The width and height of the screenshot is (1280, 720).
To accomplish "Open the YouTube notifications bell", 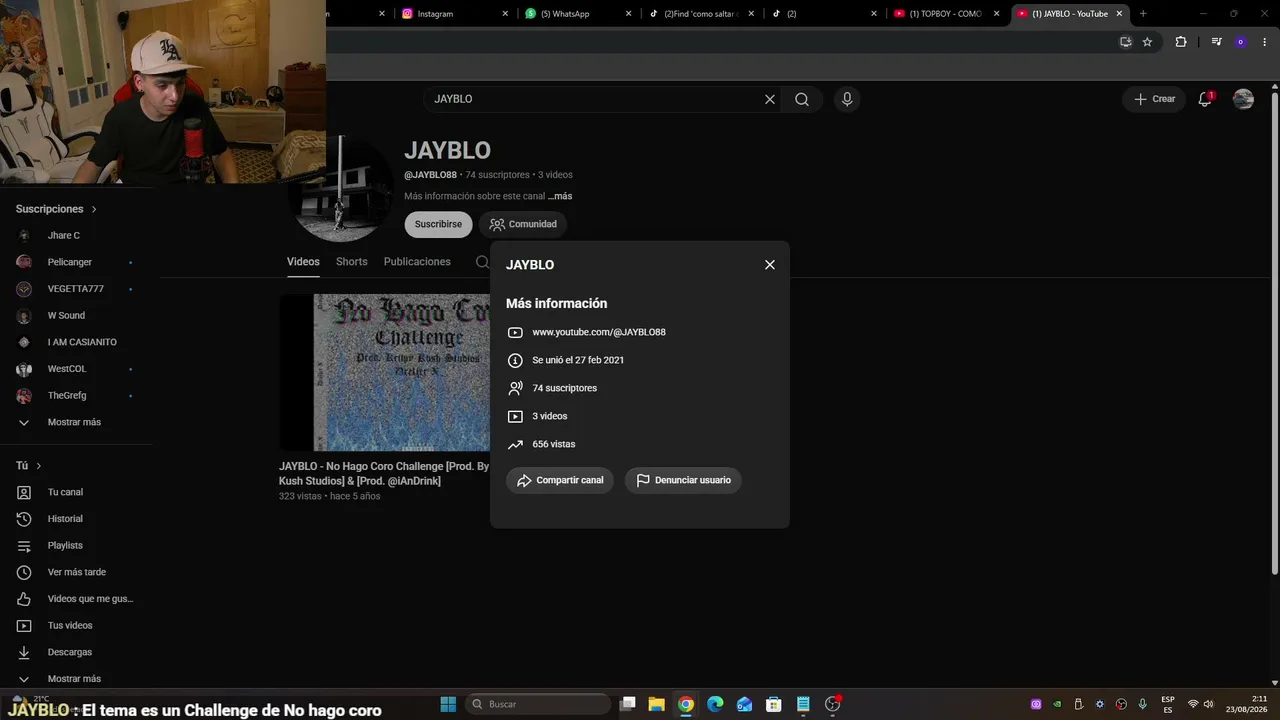I will [x=1205, y=99].
